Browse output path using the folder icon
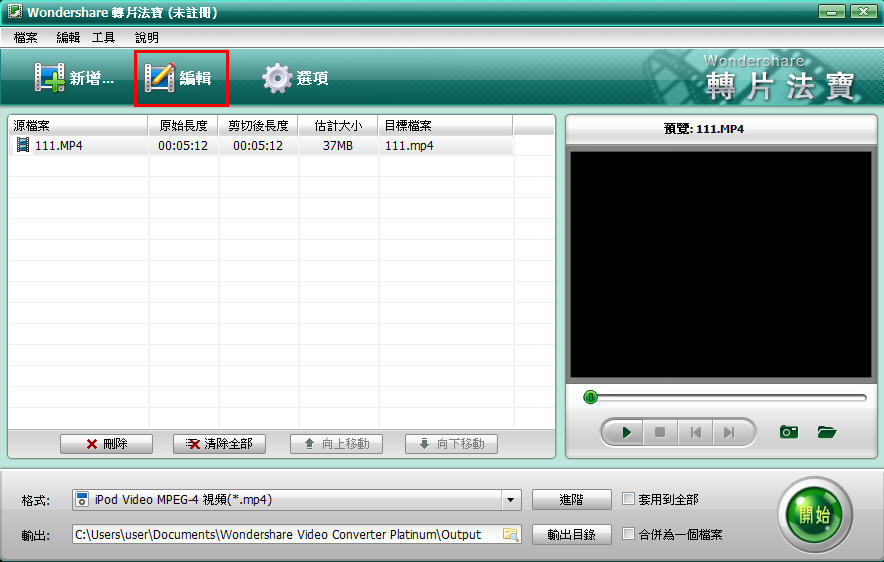Image resolution: width=884 pixels, height=562 pixels. 510,534
